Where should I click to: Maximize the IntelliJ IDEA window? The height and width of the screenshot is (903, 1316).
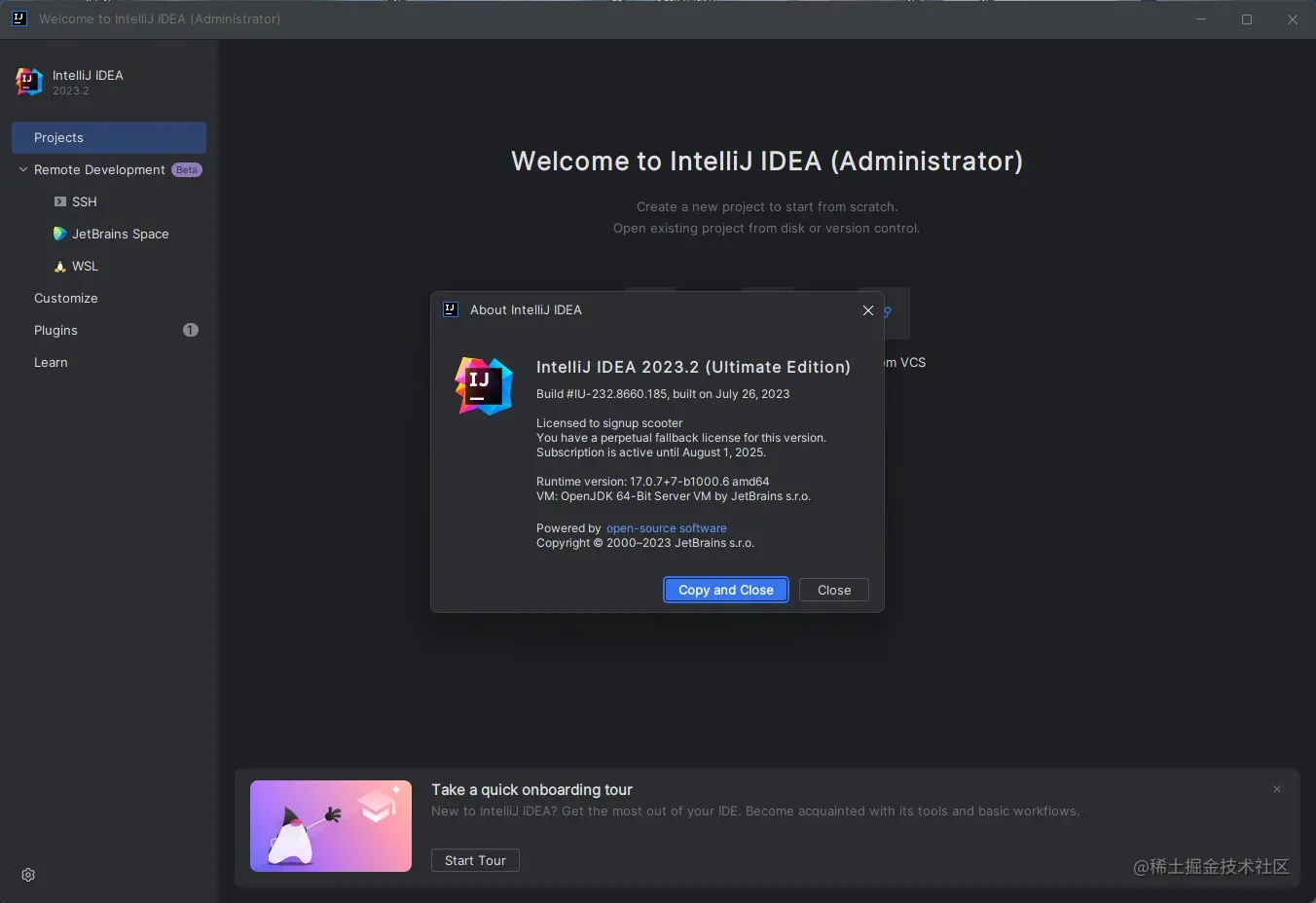[x=1247, y=19]
